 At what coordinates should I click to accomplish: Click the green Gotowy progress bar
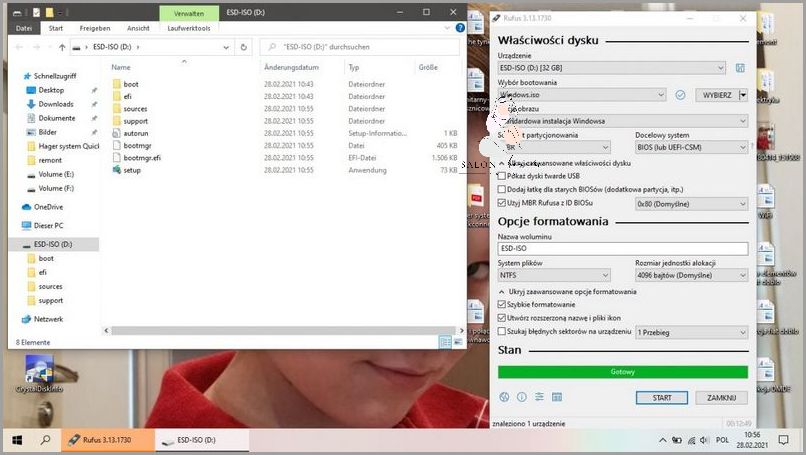[622, 372]
